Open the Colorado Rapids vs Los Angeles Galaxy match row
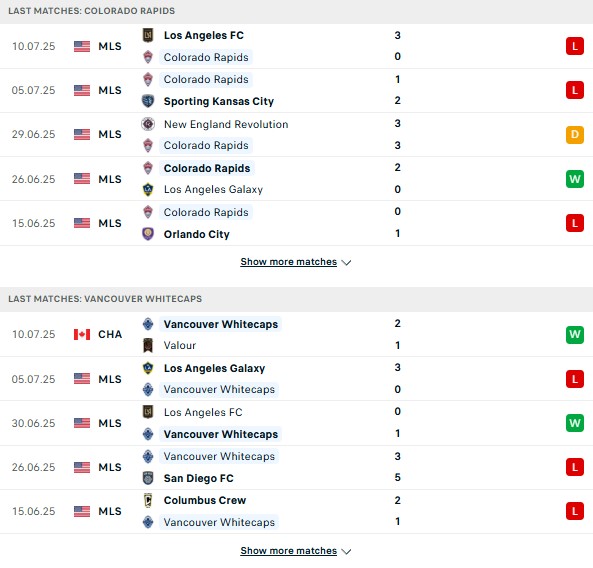The width and height of the screenshot is (593, 568). point(296,179)
